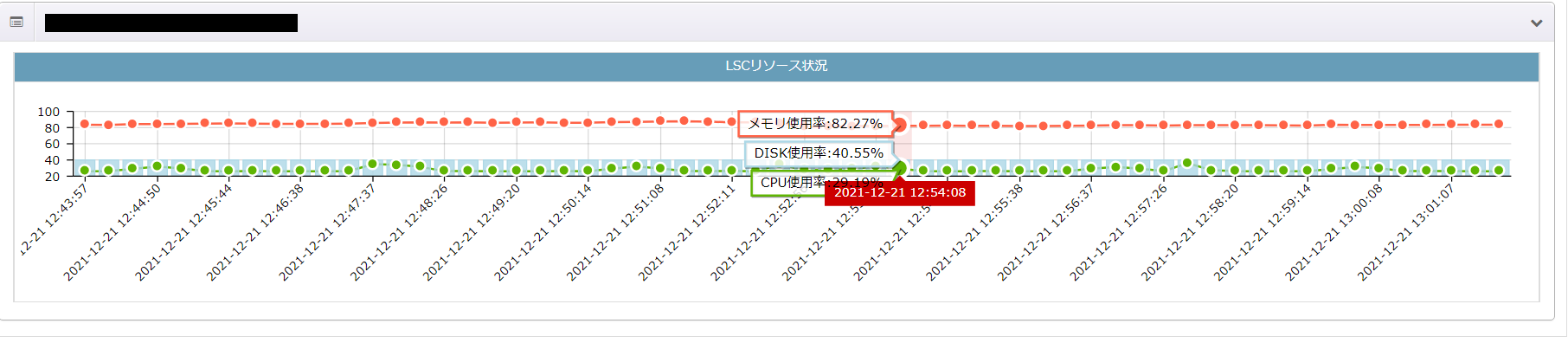
Task: Click x-axis label 2021-12-21 12:46:38
Action: point(255,232)
